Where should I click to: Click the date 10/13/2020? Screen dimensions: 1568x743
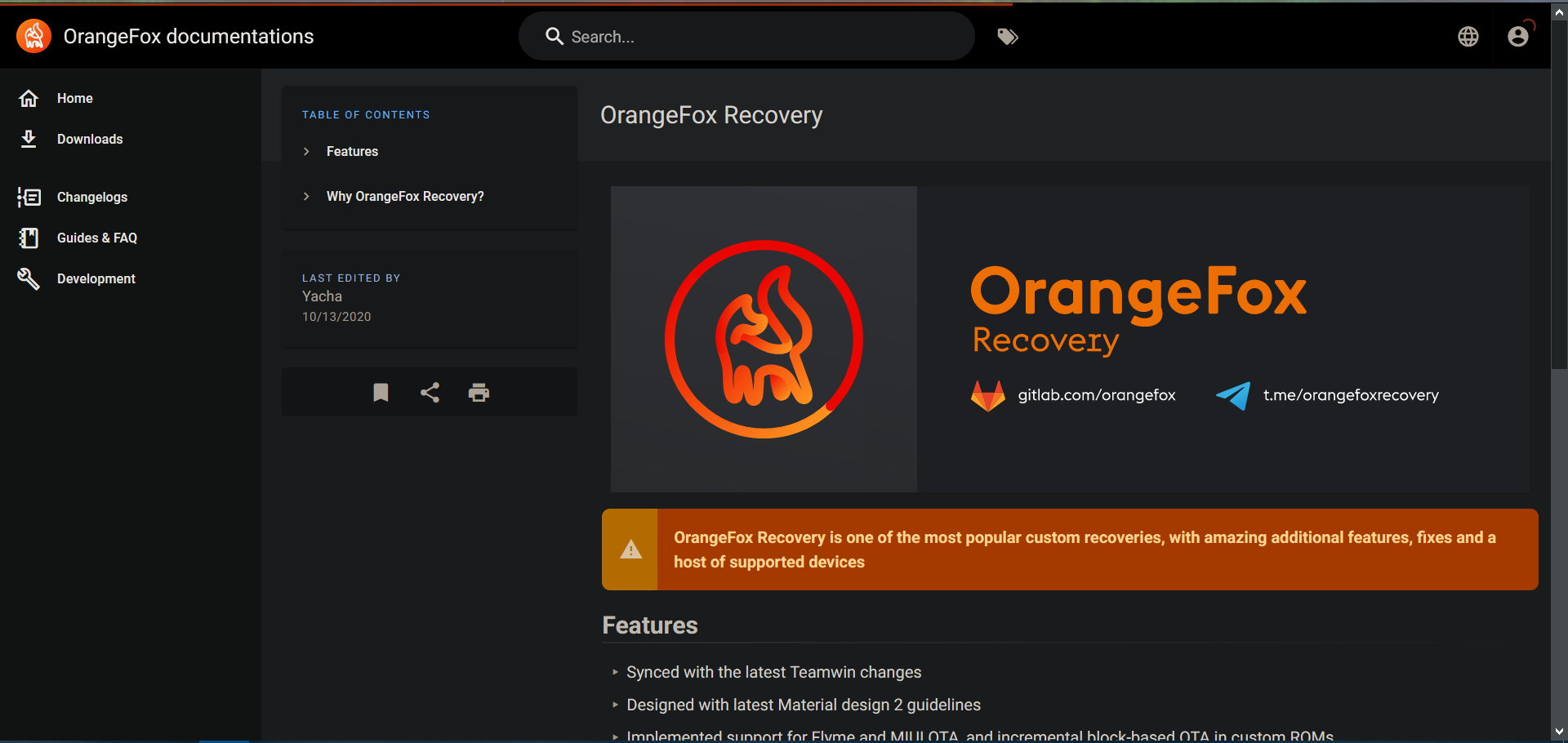click(336, 317)
